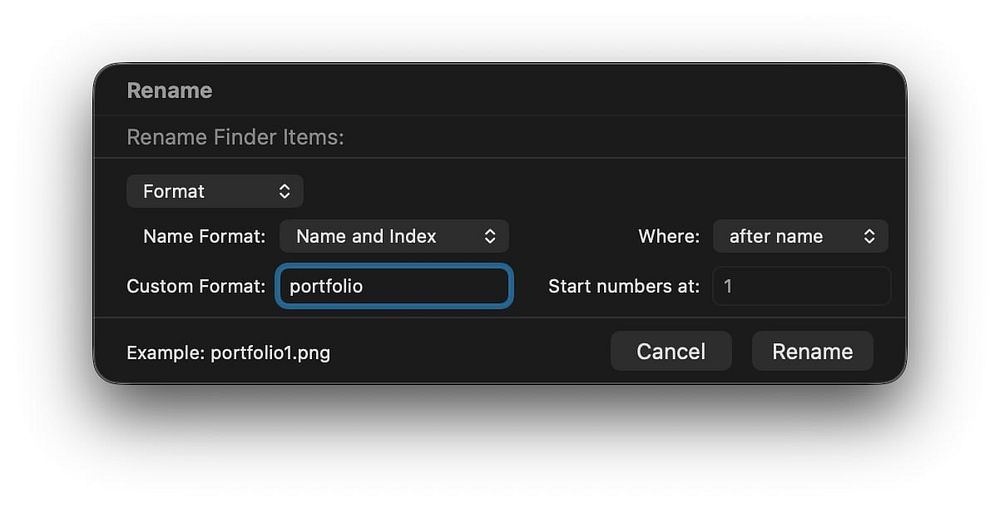Click the number 1 in start field
Screen dimensions: 1000x507
point(728,286)
